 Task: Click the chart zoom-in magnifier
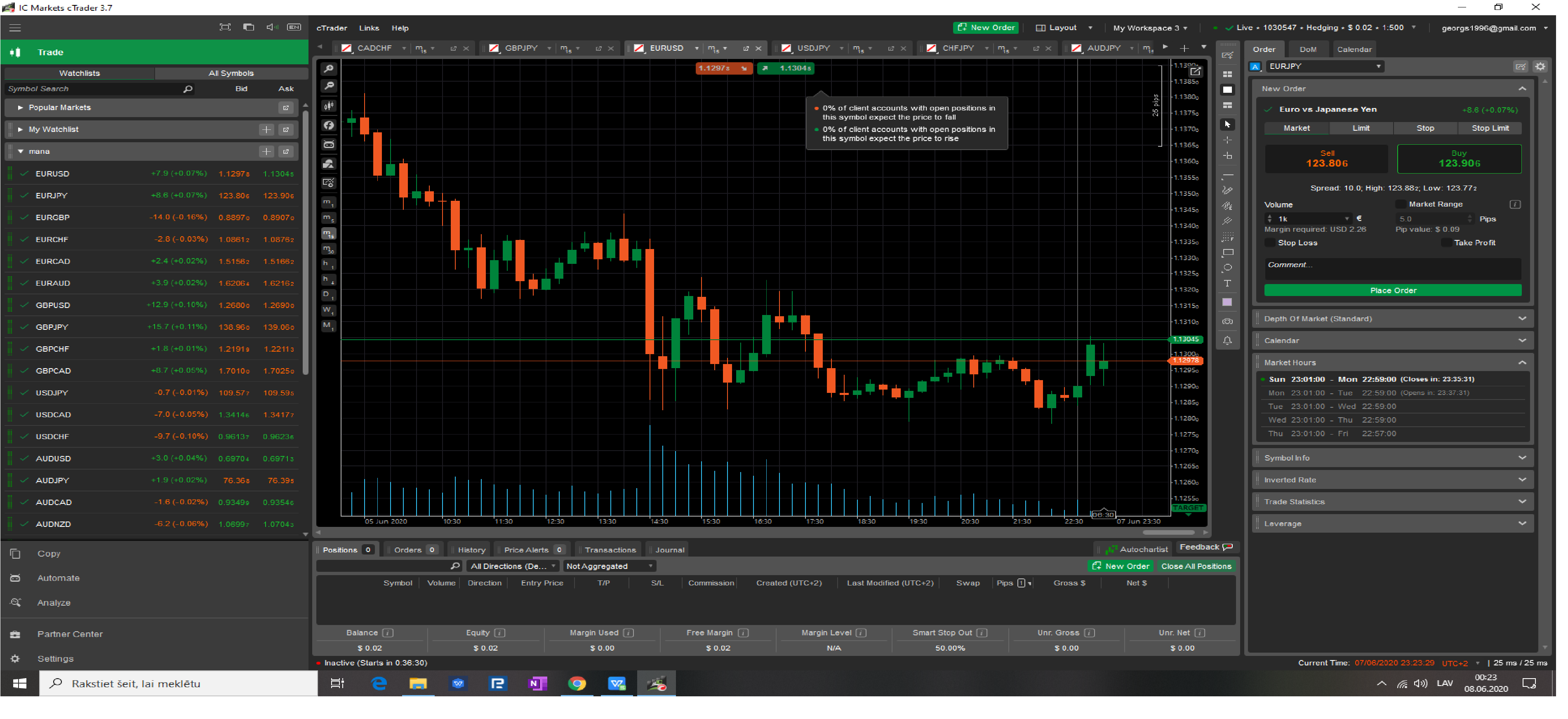329,69
